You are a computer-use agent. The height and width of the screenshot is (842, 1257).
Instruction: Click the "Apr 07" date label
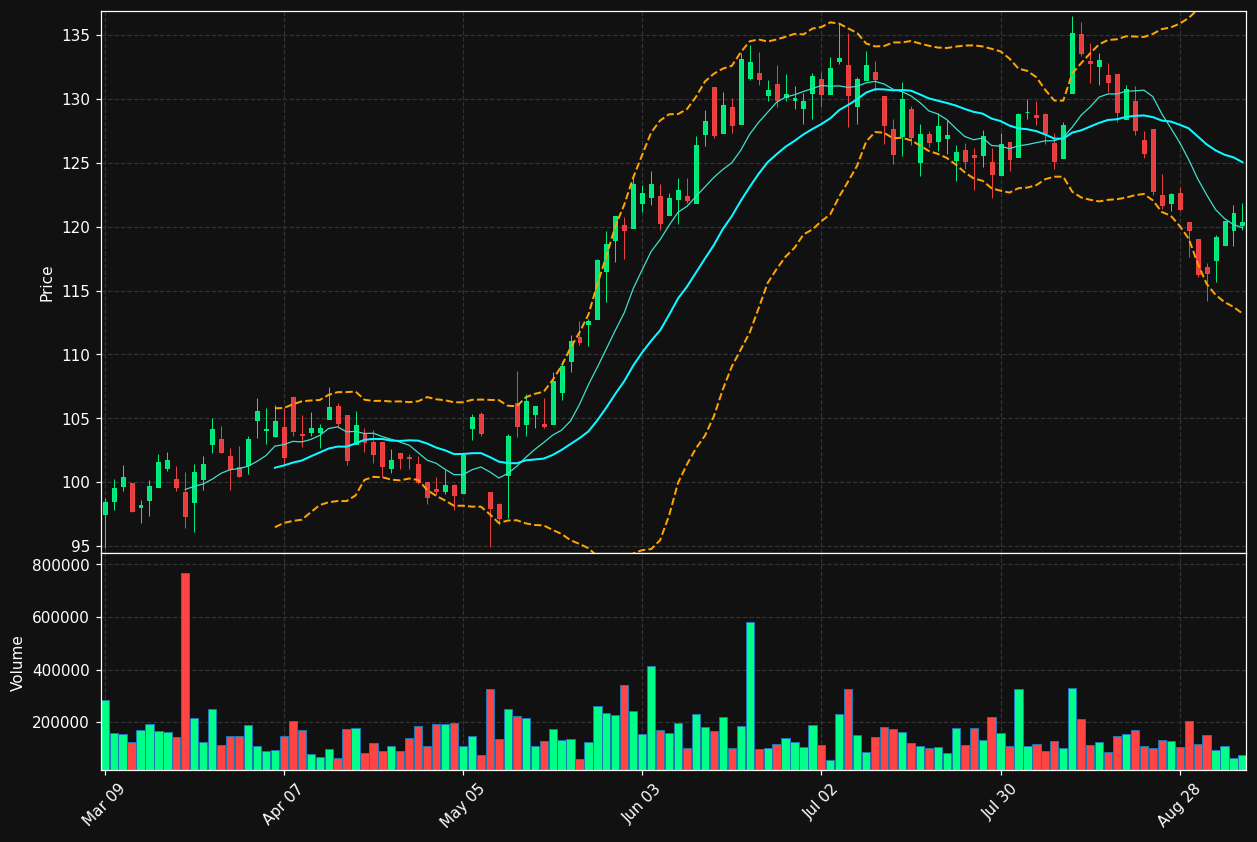[x=283, y=803]
